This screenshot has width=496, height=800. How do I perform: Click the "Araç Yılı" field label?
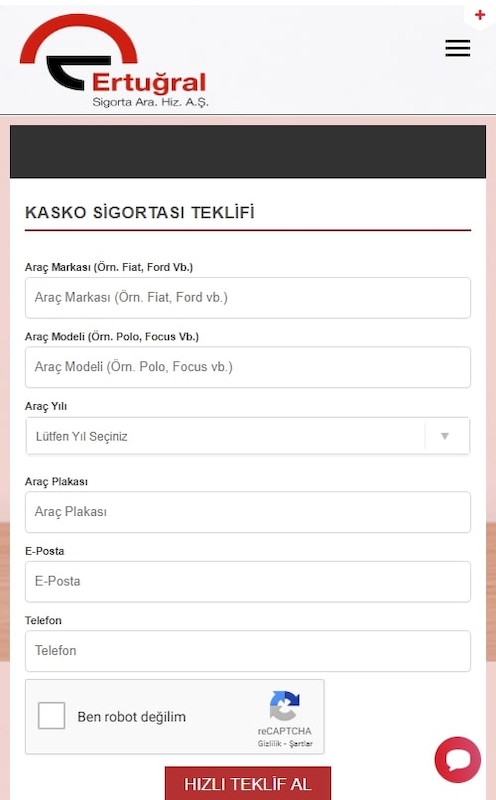(46, 406)
